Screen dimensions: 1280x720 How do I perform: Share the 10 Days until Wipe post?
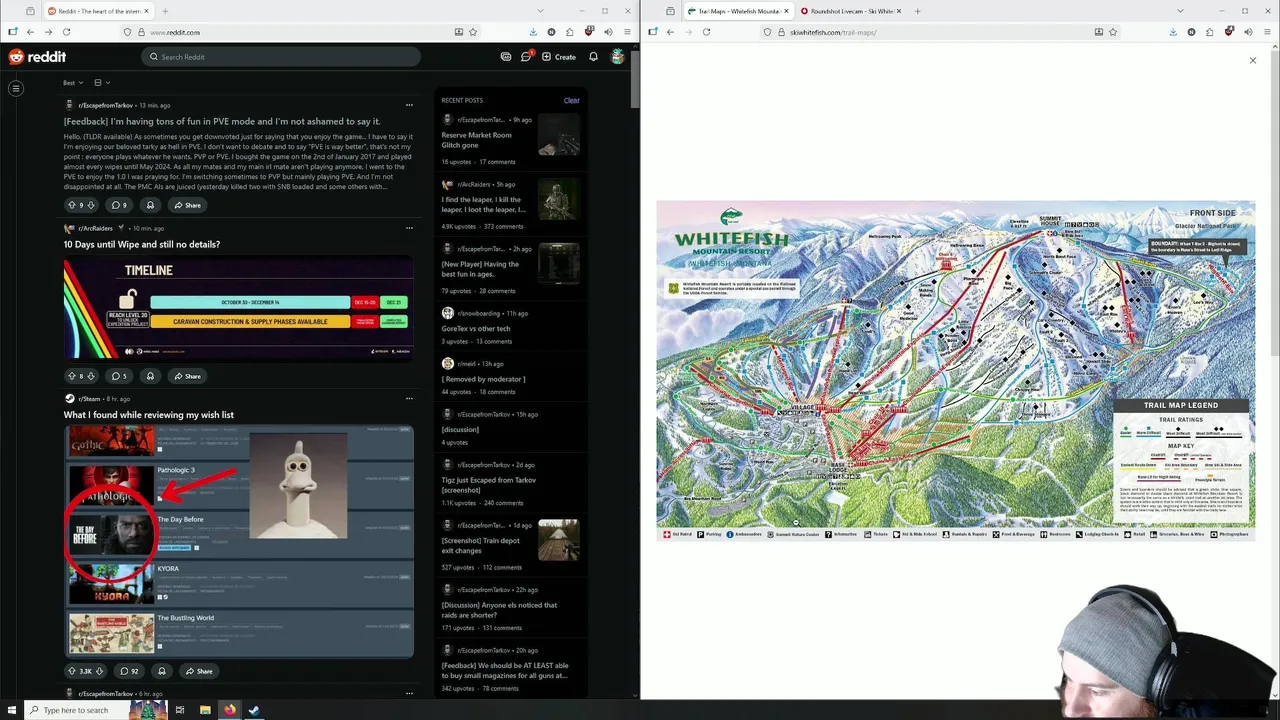pyautogui.click(x=187, y=376)
